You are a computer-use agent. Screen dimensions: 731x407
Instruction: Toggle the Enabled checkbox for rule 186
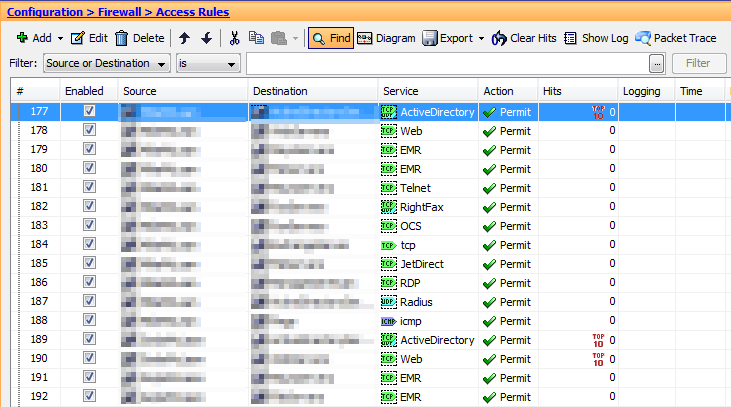pyautogui.click(x=89, y=282)
